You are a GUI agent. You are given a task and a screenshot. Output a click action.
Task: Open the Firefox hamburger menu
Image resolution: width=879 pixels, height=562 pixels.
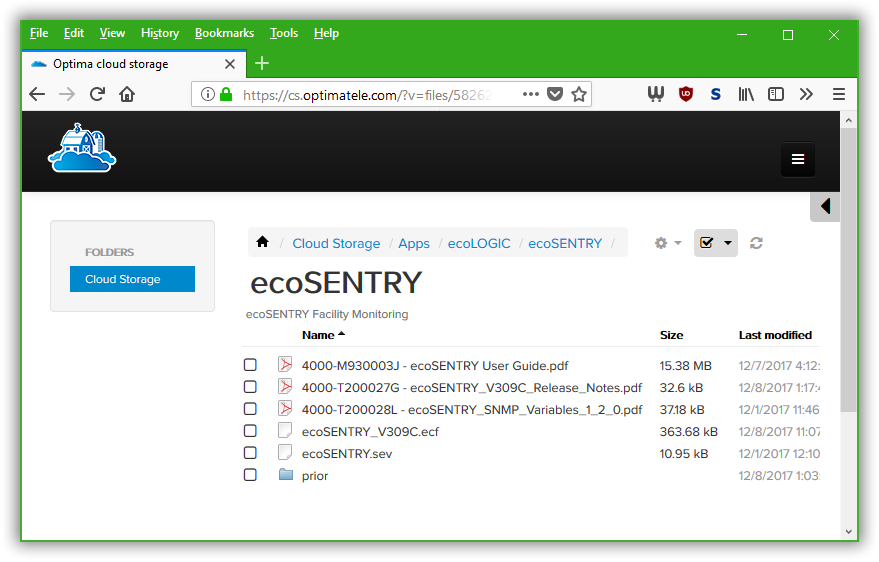[x=839, y=94]
